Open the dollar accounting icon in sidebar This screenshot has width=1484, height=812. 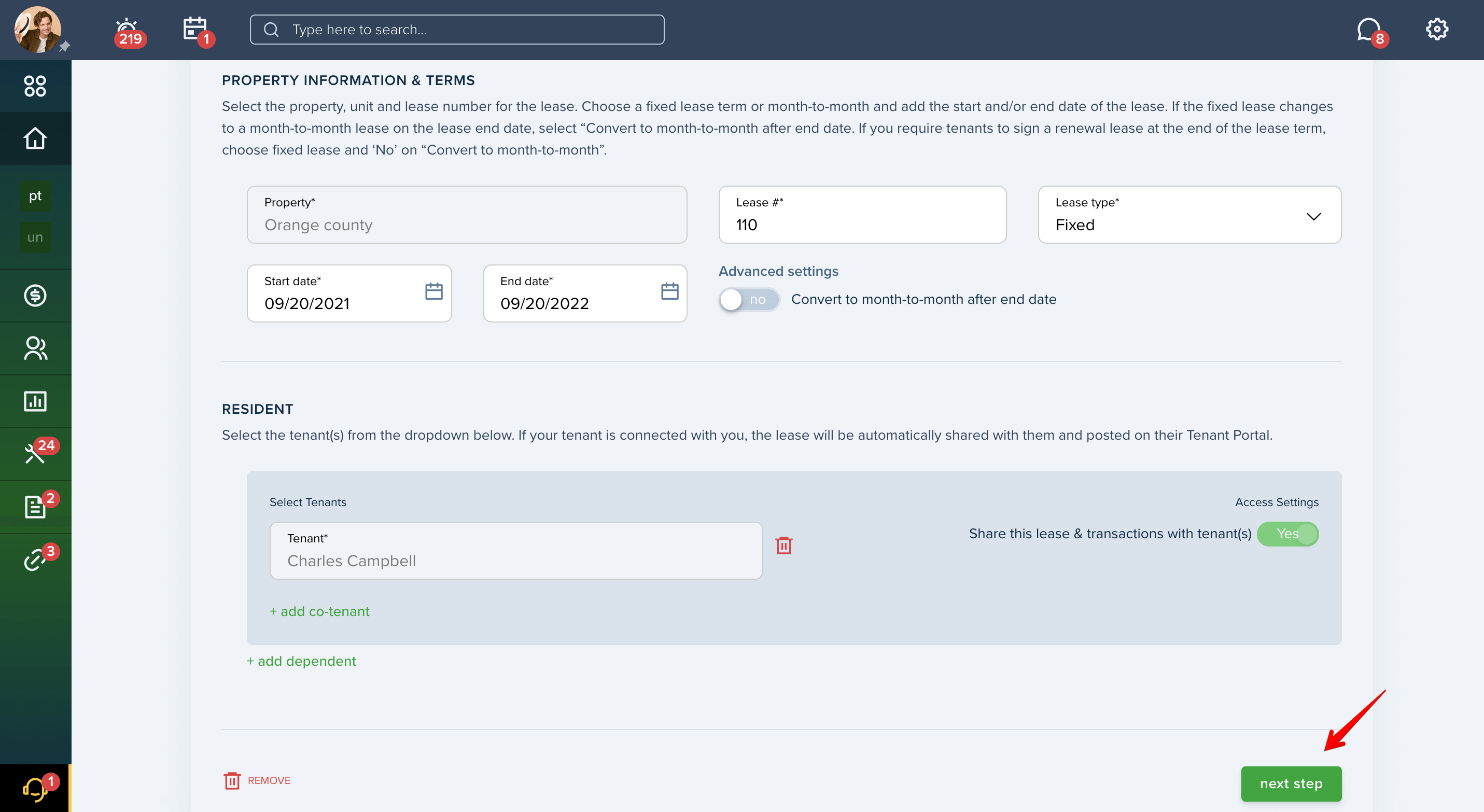click(35, 296)
